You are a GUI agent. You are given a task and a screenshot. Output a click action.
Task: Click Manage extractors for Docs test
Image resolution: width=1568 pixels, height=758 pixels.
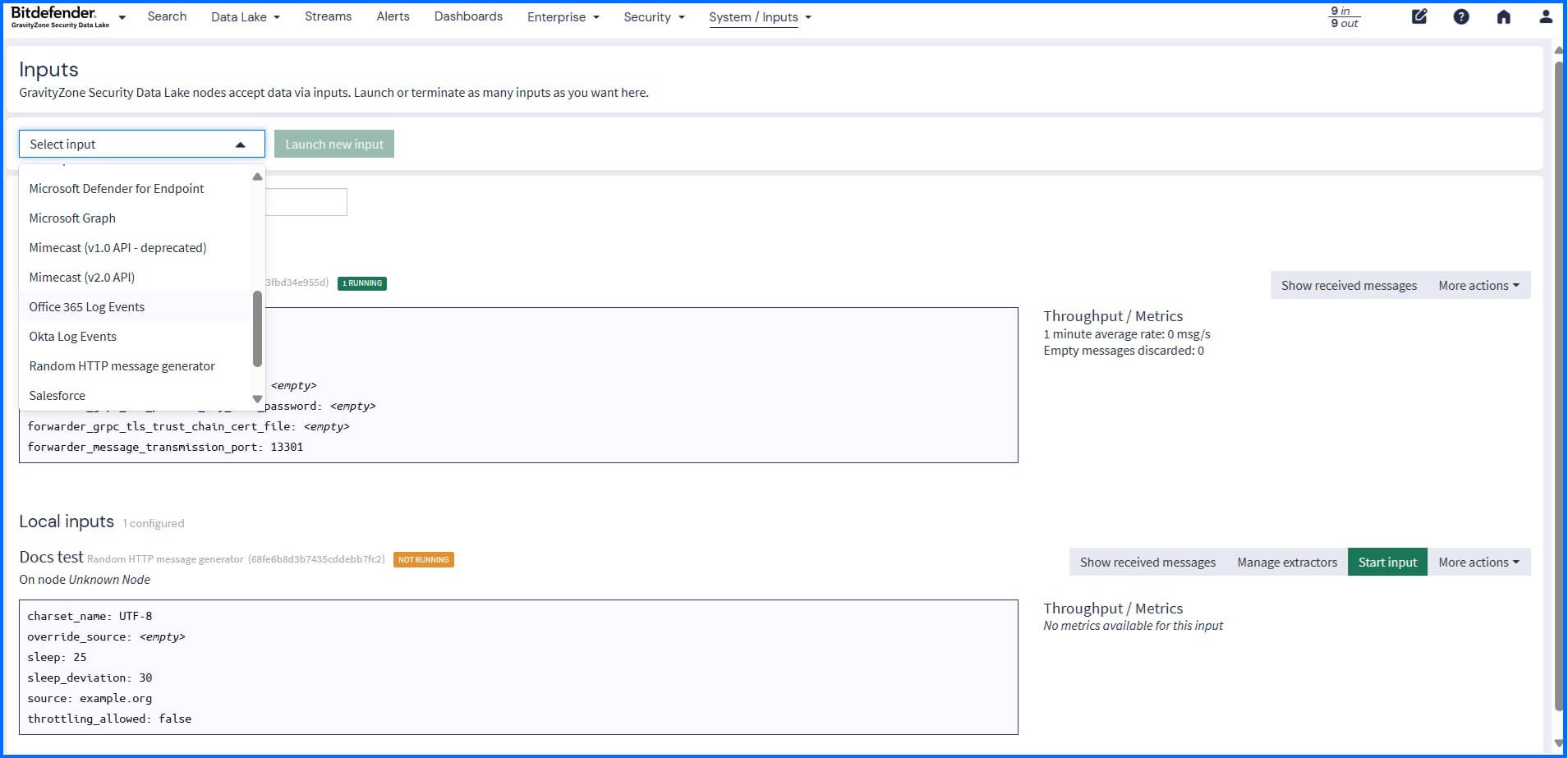coord(1286,562)
